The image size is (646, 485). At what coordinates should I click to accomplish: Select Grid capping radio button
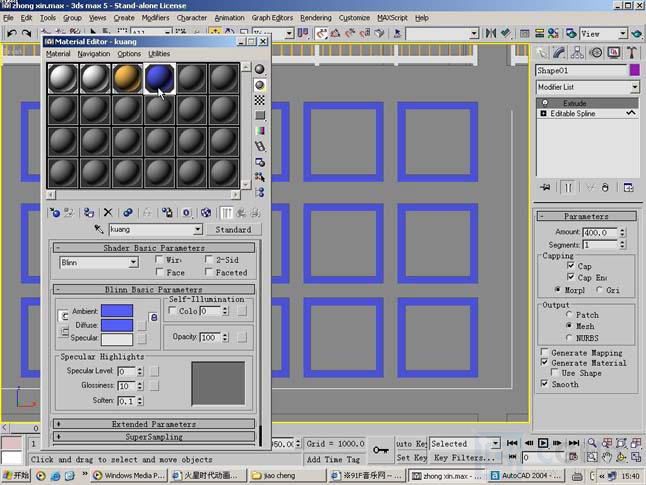click(599, 290)
